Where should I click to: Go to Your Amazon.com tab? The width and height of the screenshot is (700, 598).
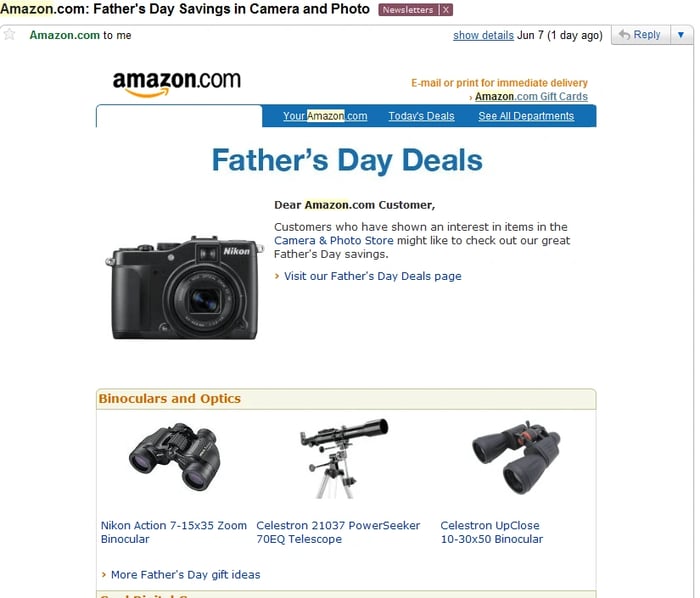pyautogui.click(x=324, y=116)
